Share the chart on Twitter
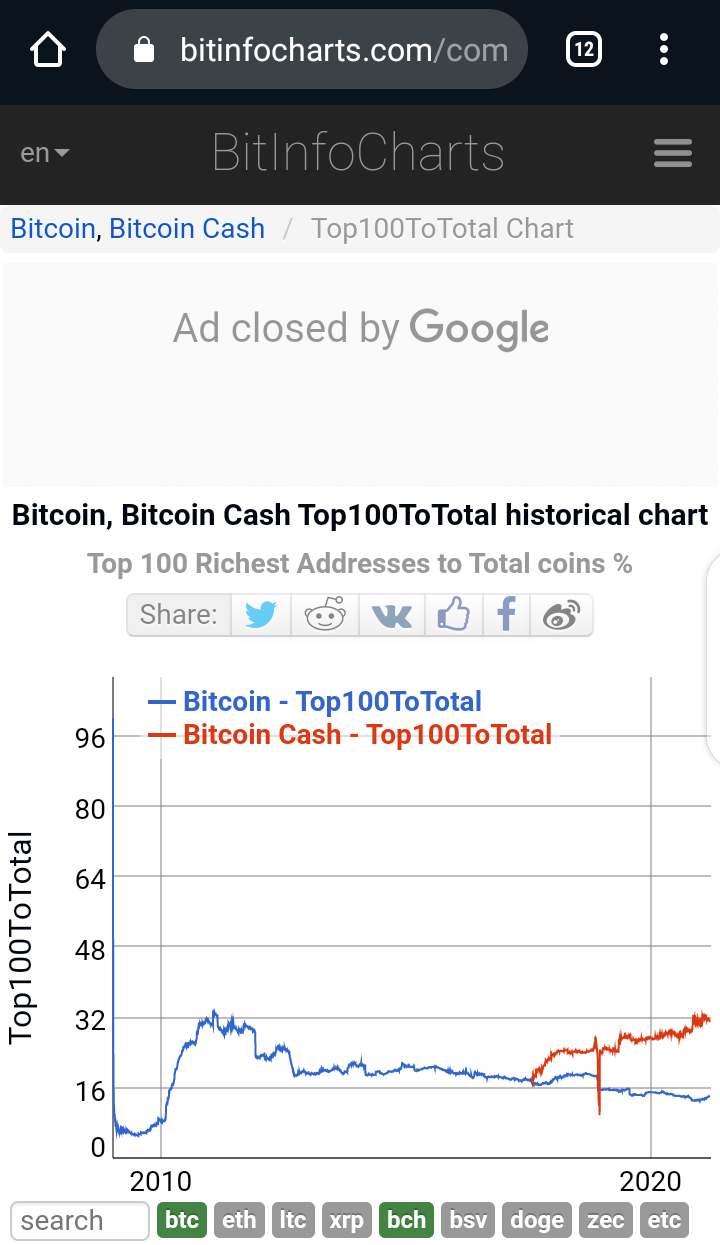Screen dimensions: 720x1245 (x=261, y=615)
